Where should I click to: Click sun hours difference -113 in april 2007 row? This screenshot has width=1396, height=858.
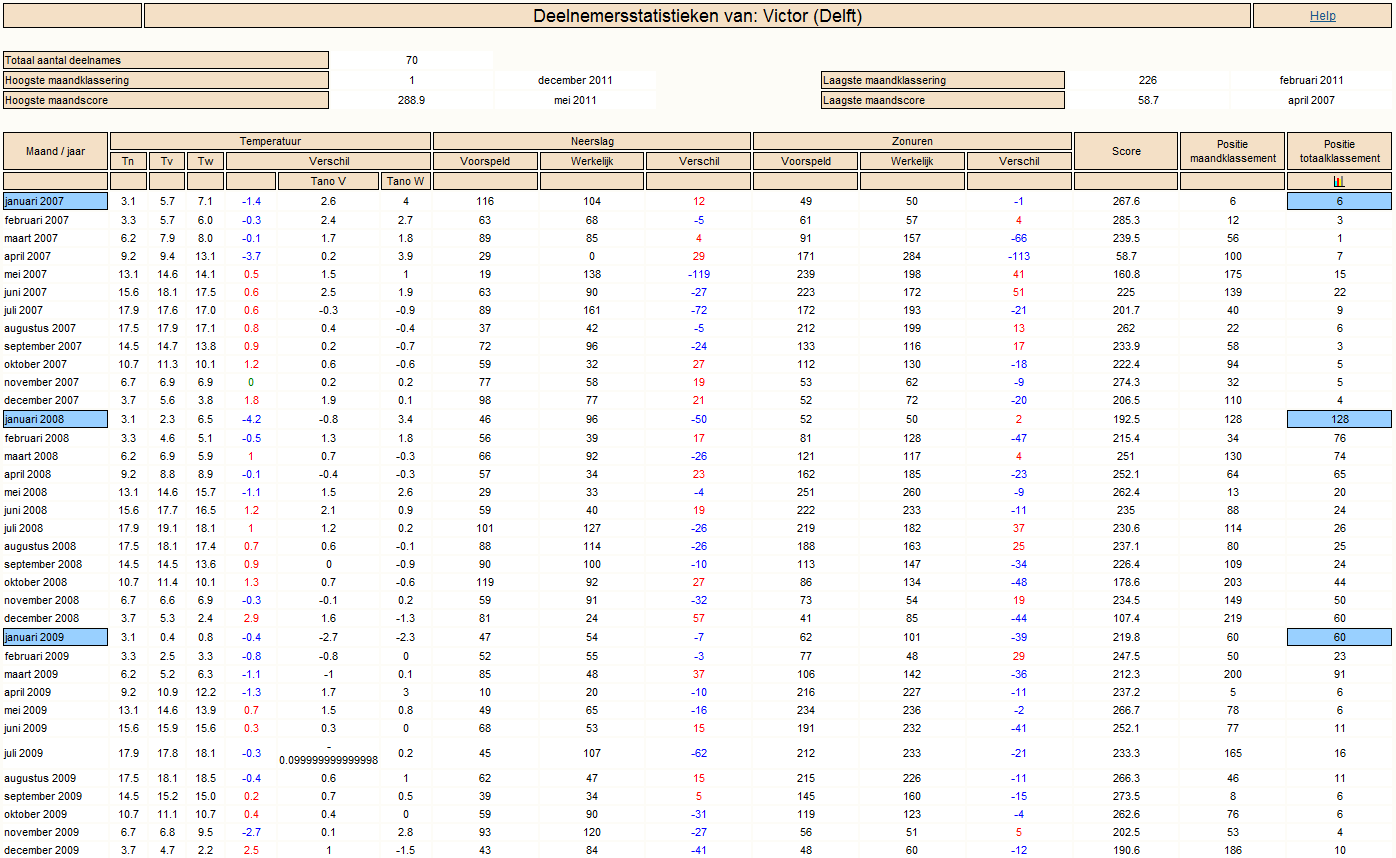pos(1018,256)
